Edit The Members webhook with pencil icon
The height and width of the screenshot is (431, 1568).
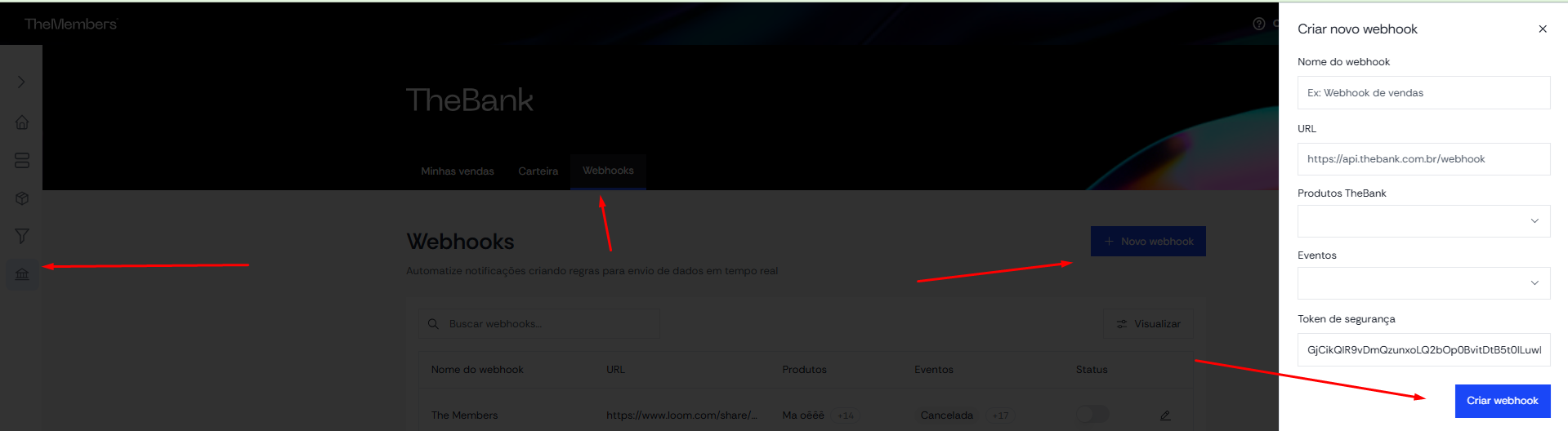point(1165,415)
